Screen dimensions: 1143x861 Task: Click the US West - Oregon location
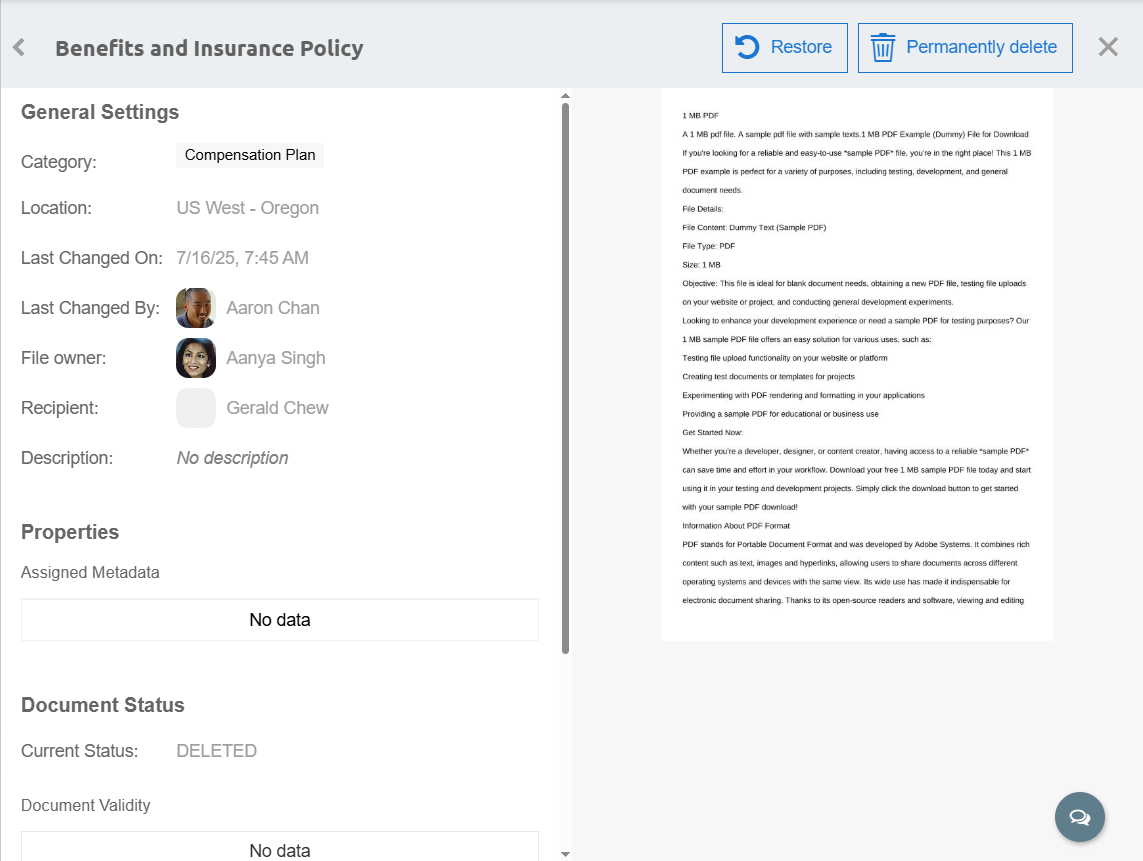[x=248, y=208]
